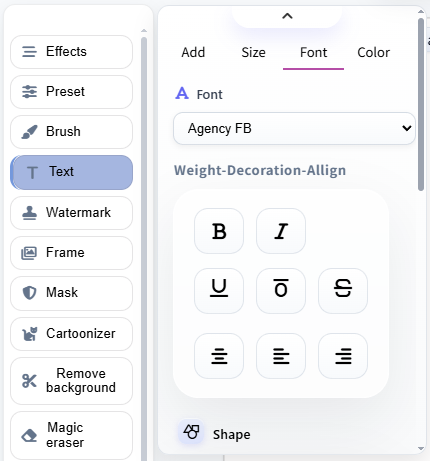The height and width of the screenshot is (461, 430).
Task: Click the Shape shapes icon
Action: click(191, 432)
